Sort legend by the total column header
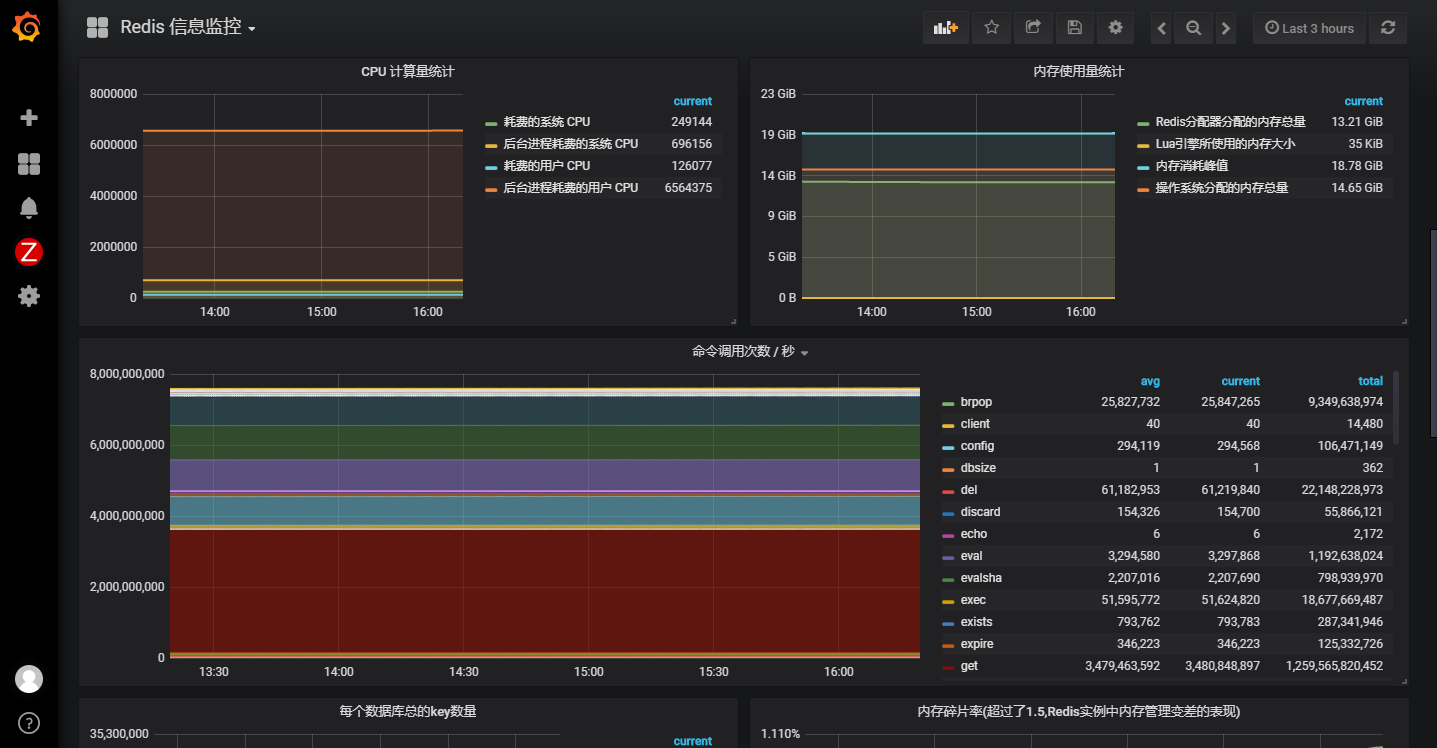The width and height of the screenshot is (1437, 748). (x=1370, y=381)
